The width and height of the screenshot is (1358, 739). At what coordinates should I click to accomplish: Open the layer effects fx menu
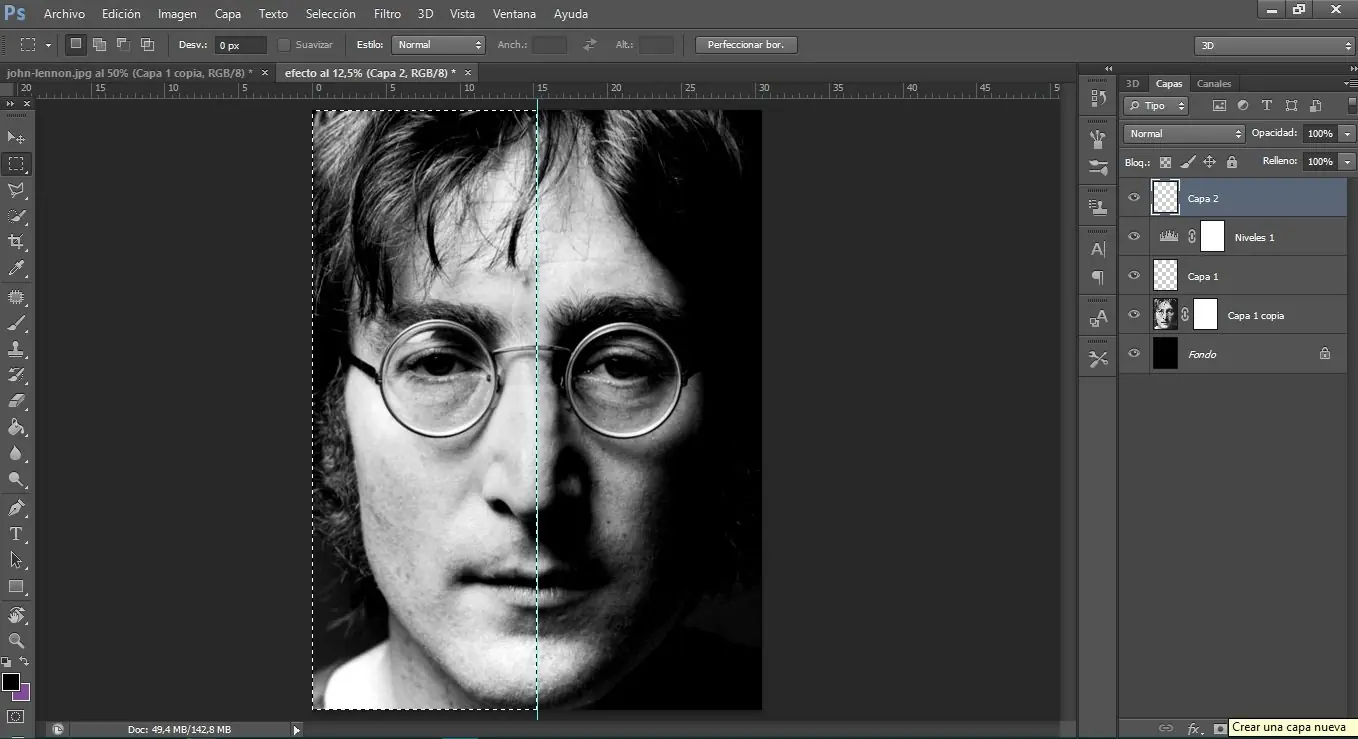point(1196,728)
